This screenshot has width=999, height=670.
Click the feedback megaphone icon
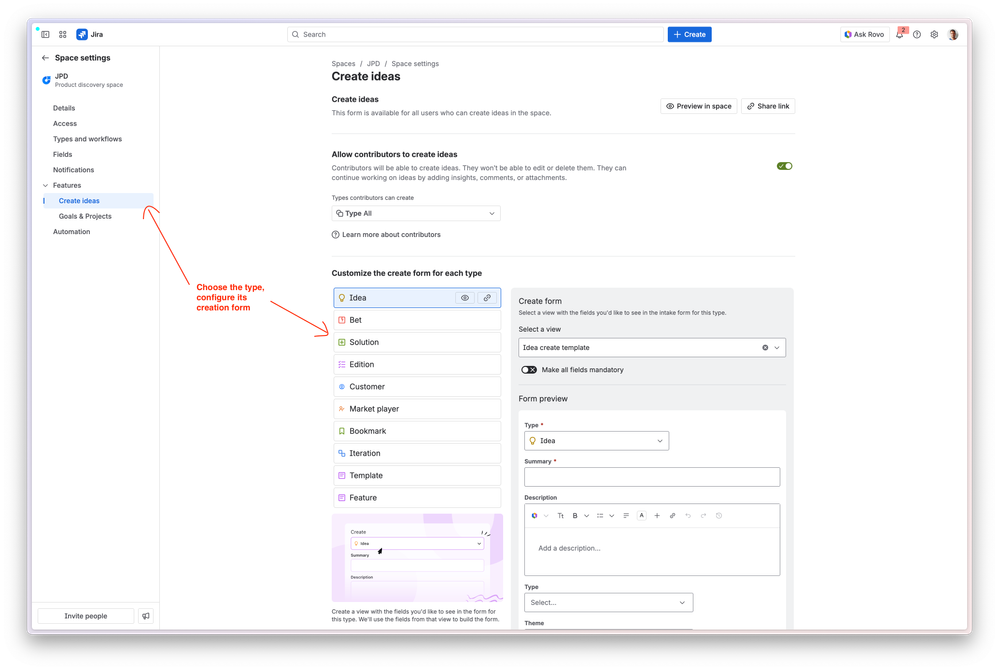[x=146, y=616]
